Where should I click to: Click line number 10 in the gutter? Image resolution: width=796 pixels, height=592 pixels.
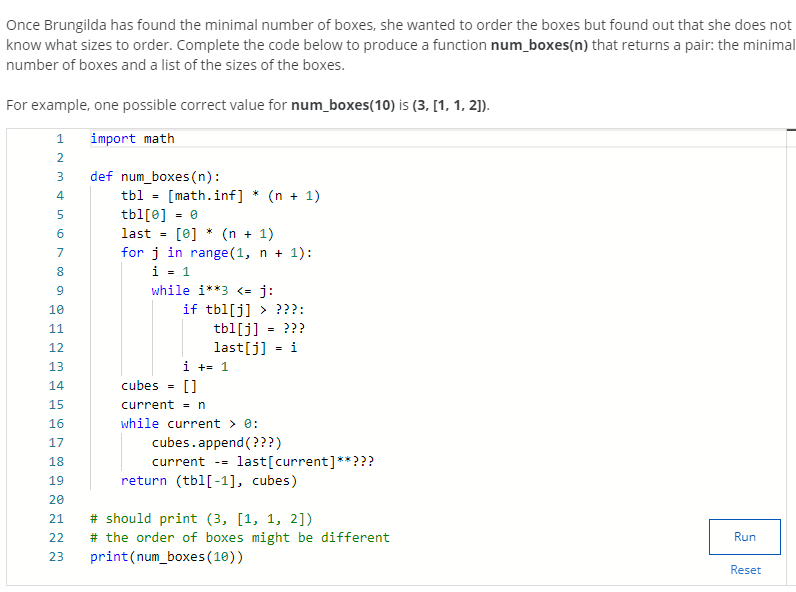56,310
